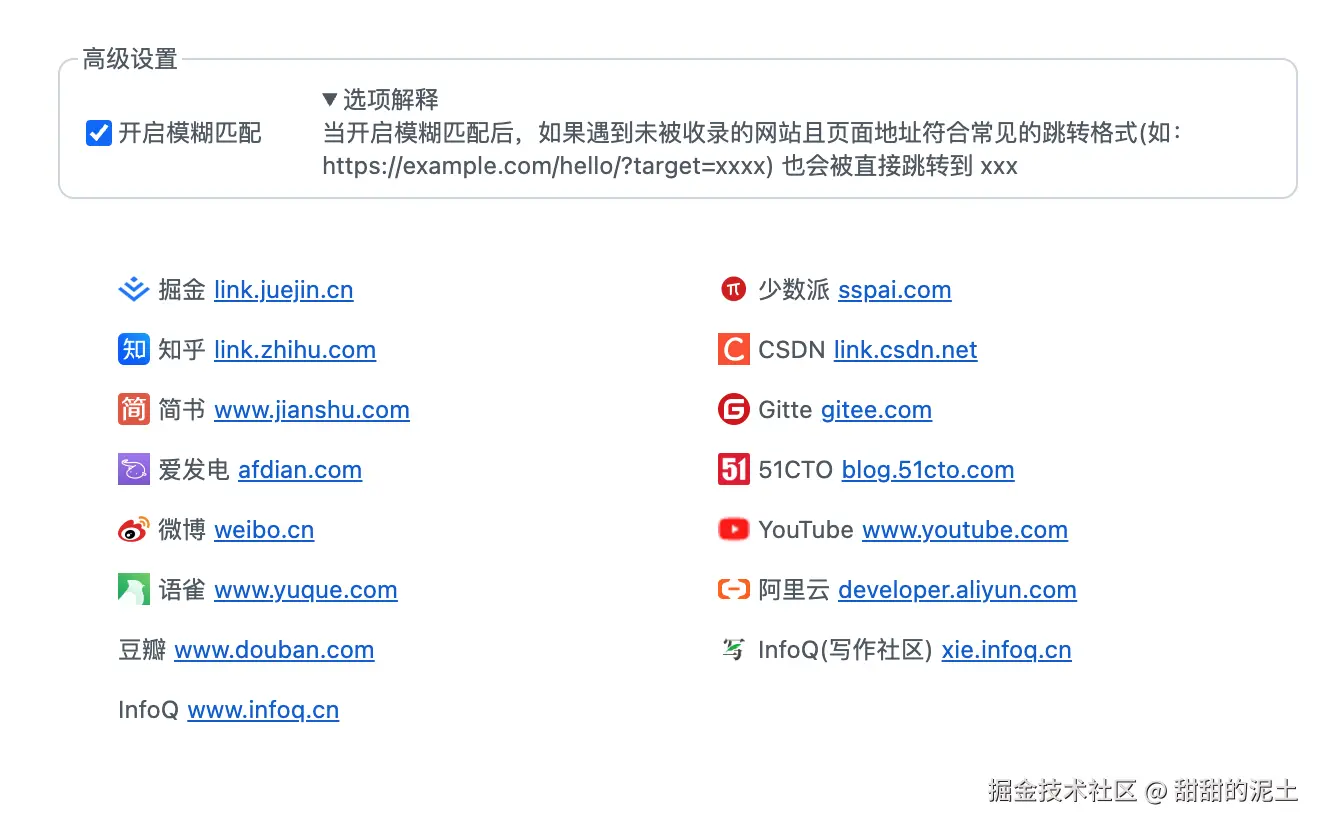The image size is (1322, 828).
Task: Click the Yuque (语雀) green logo icon
Action: click(133, 590)
